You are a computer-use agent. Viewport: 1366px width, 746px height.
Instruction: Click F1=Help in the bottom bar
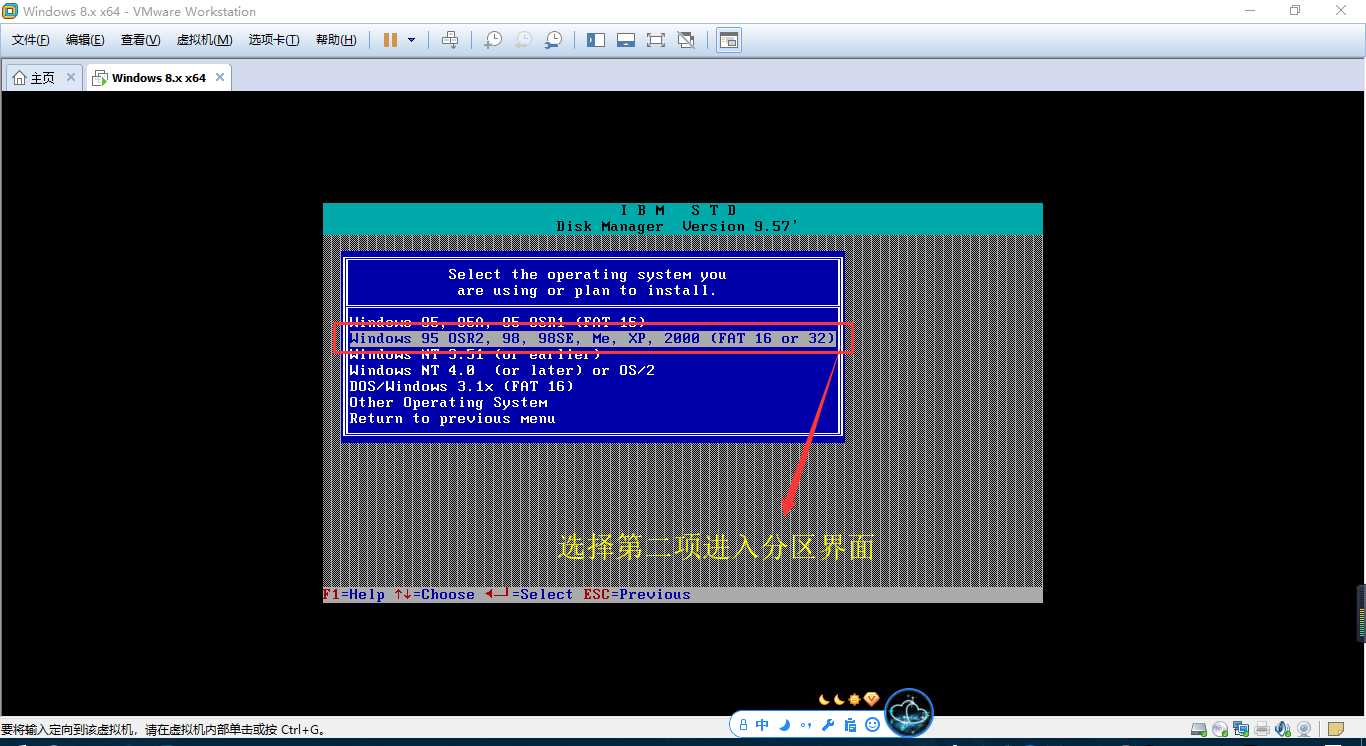pyautogui.click(x=354, y=594)
